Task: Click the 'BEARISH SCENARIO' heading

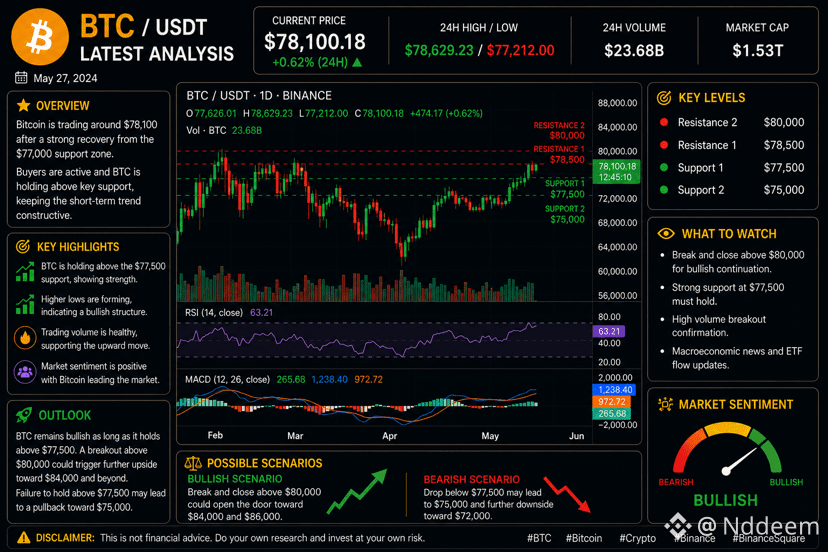Action: (472, 479)
